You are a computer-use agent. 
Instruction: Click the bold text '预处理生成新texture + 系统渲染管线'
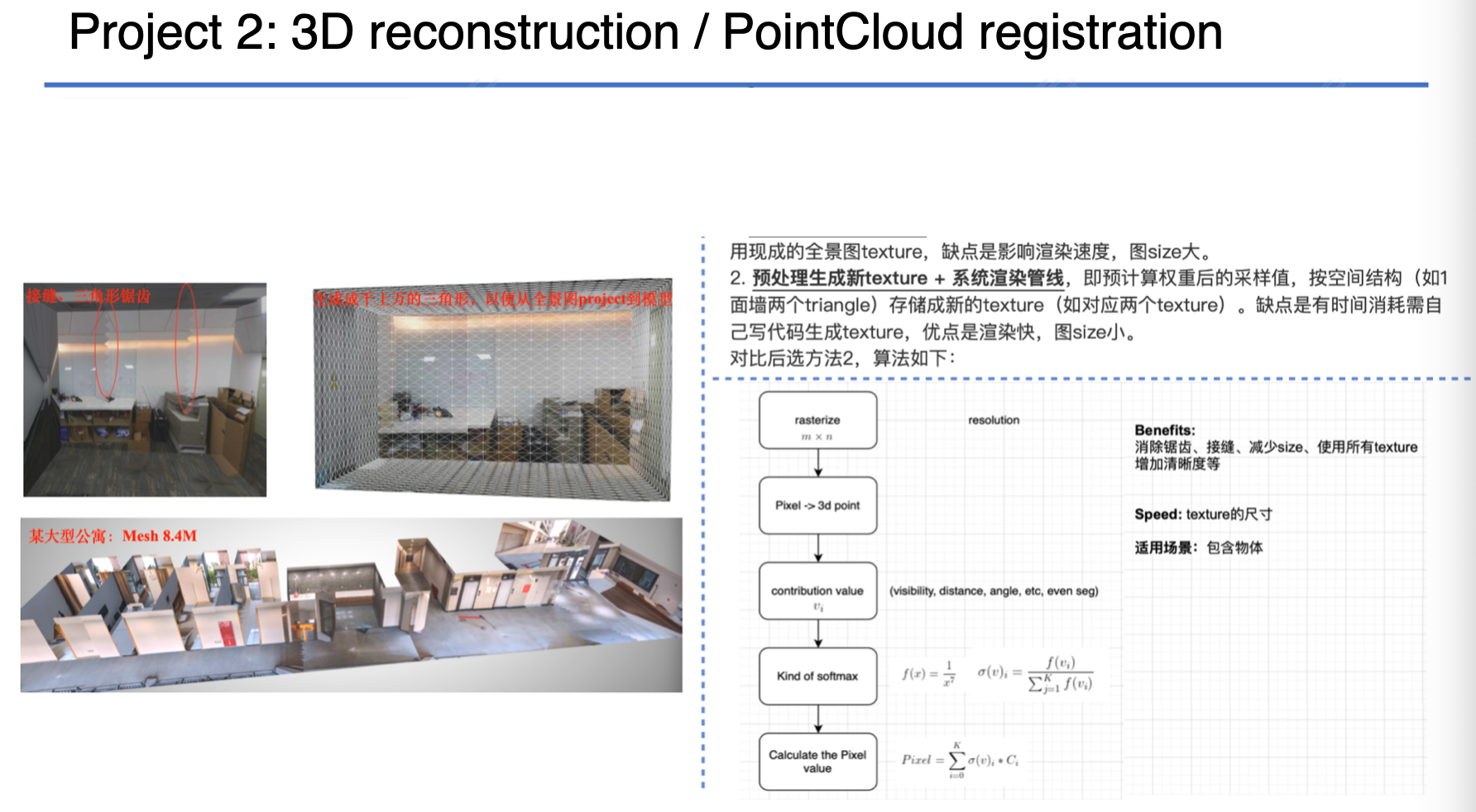[x=908, y=278]
